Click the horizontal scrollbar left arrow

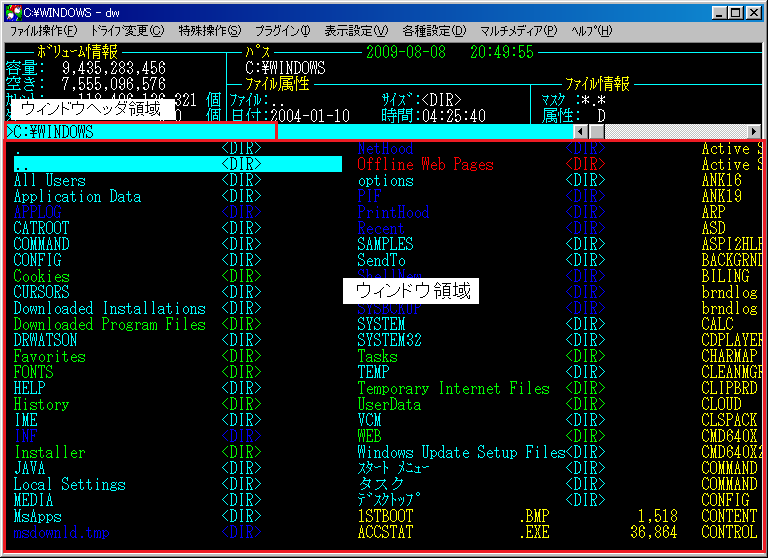[581, 131]
